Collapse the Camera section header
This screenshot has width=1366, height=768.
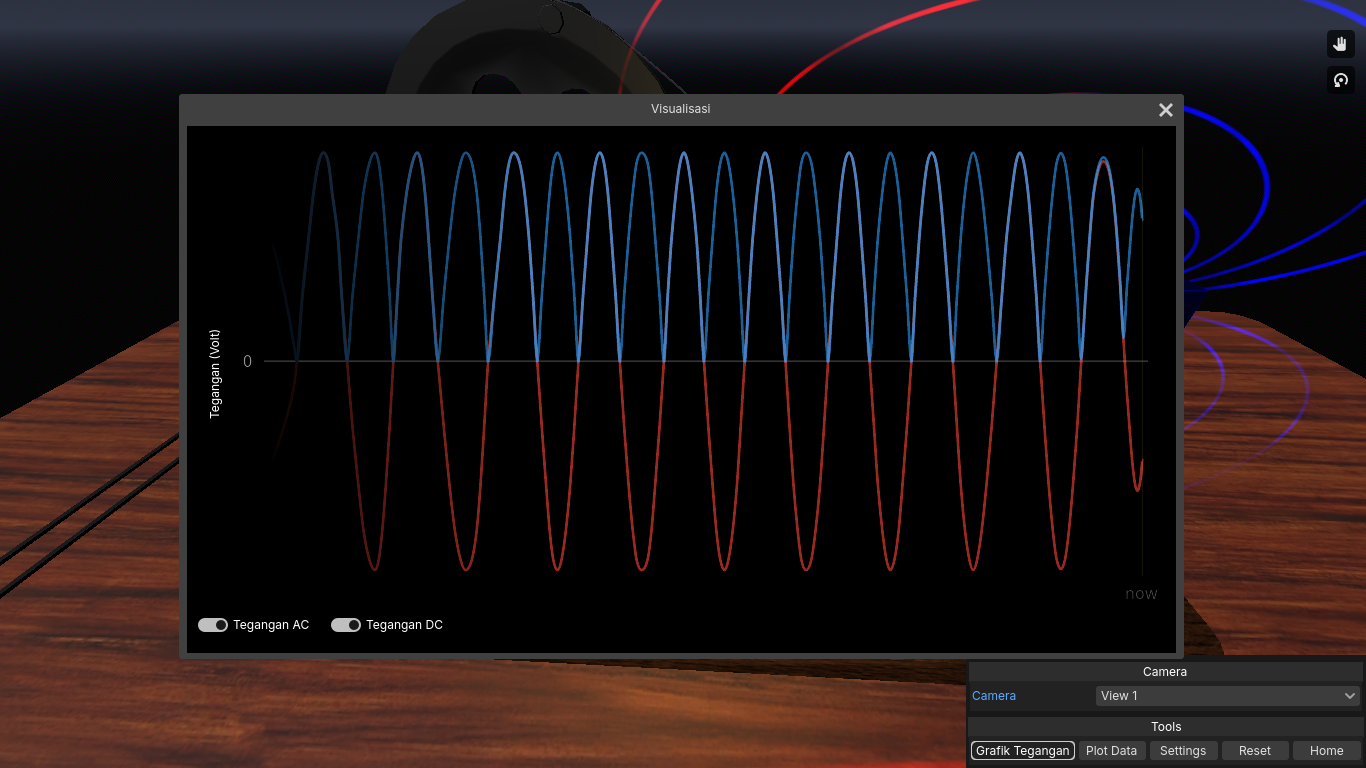point(1165,672)
